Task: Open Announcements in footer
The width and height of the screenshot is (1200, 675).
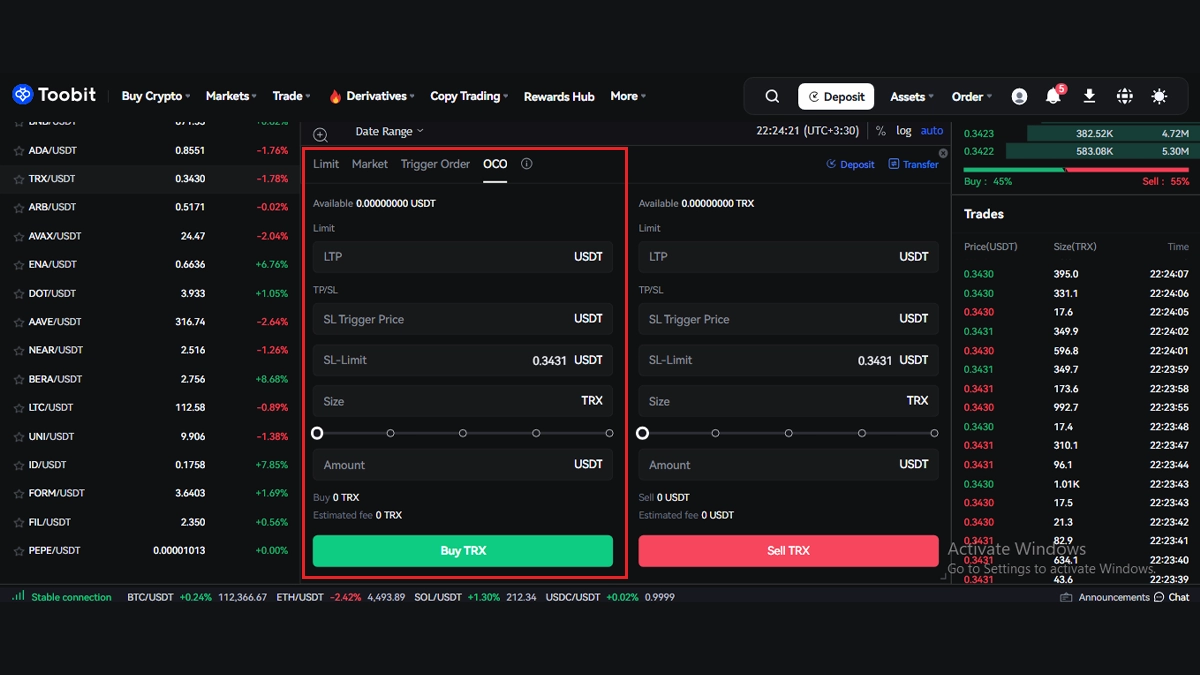Action: [x=1105, y=597]
